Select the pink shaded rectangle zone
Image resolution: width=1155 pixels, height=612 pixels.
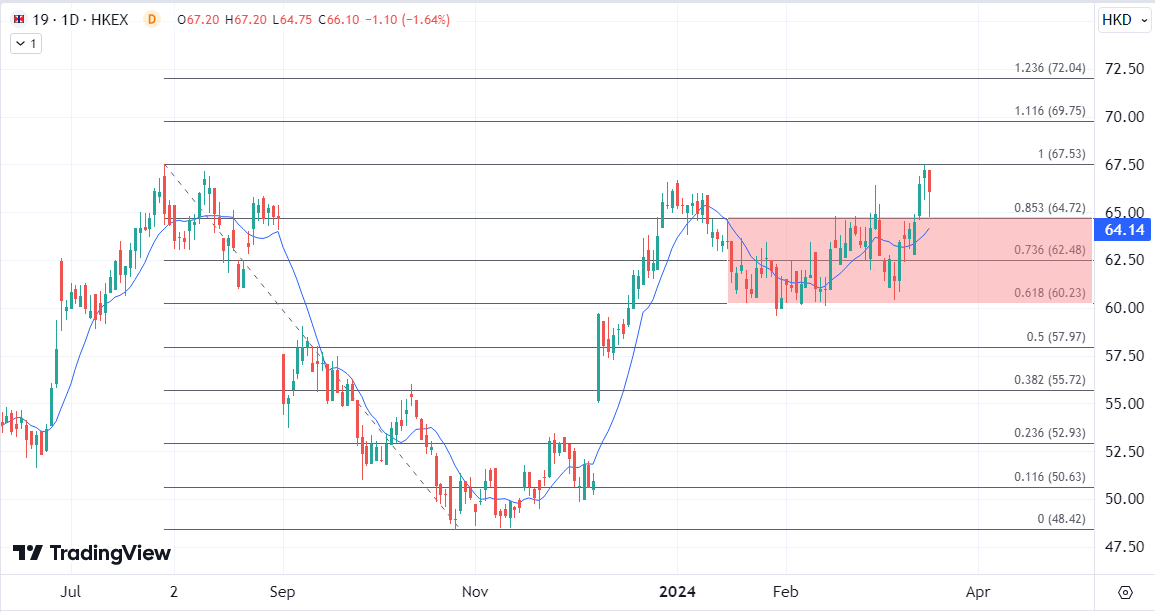[x=908, y=282]
